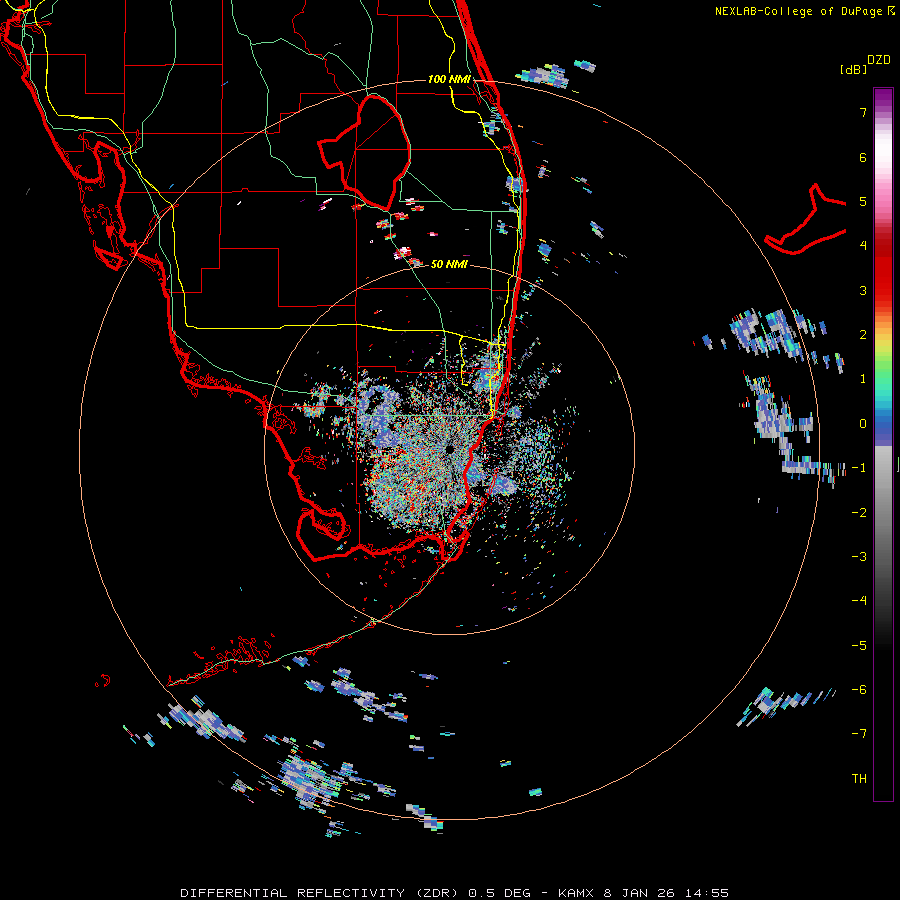Click the -5 value on the color scale
Viewport: 900px width, 900px height.
[859, 645]
